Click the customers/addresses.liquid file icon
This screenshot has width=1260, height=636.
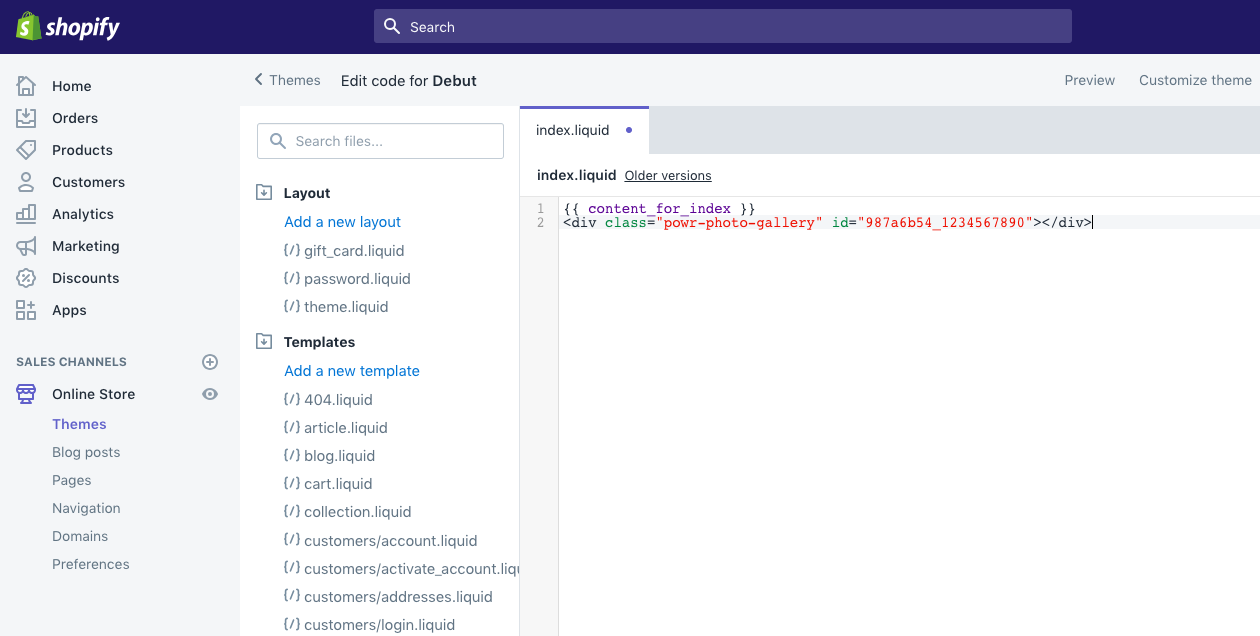tap(291, 596)
